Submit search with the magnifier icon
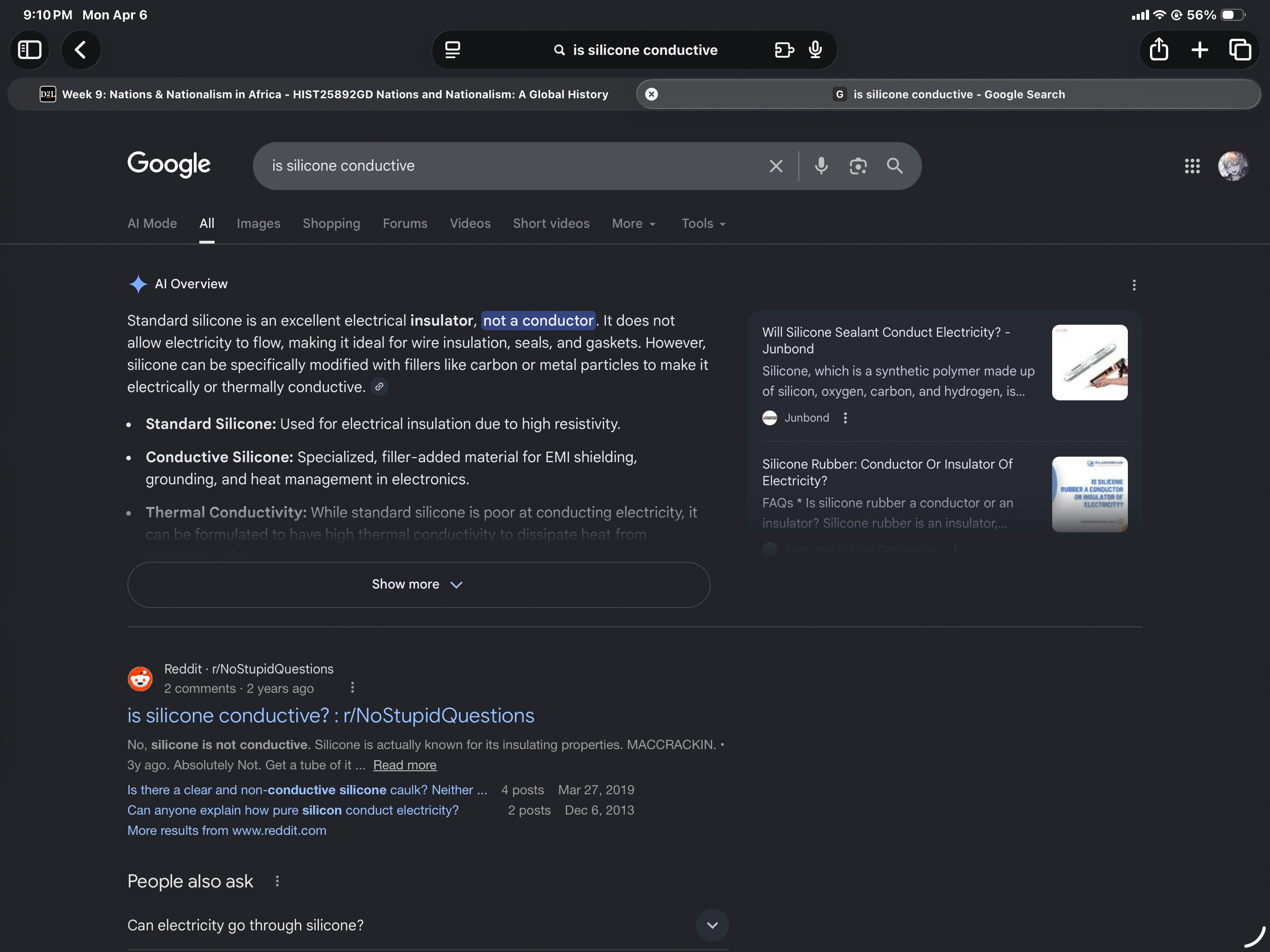 pos(894,167)
